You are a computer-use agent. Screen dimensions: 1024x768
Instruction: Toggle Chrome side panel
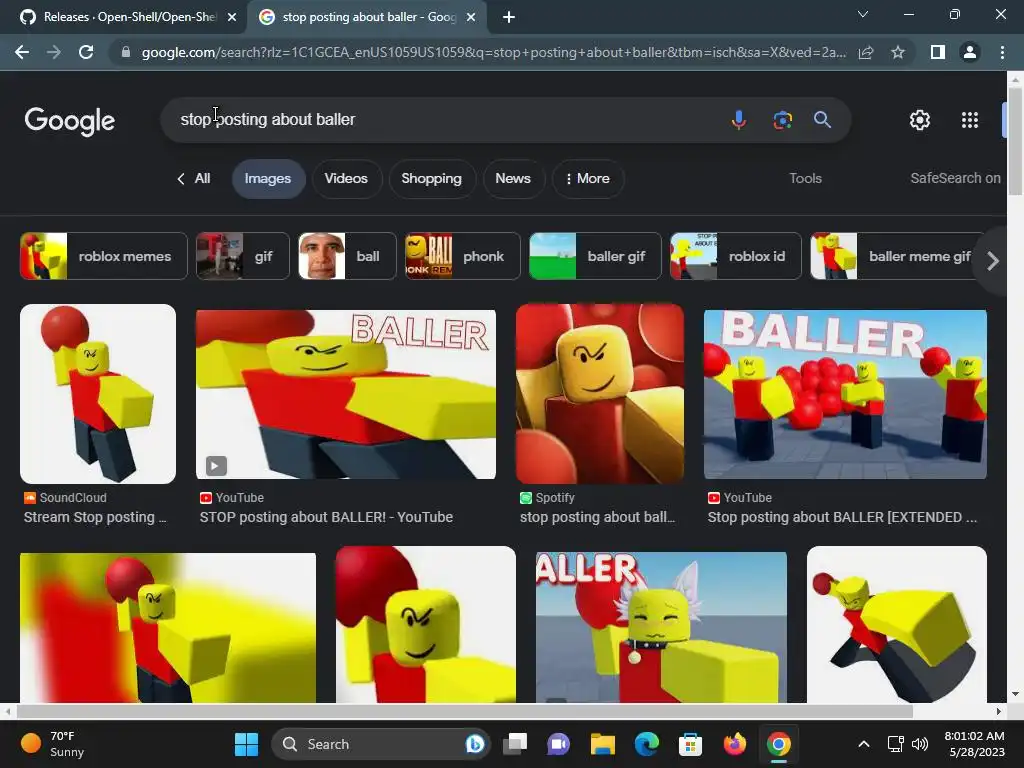(938, 52)
